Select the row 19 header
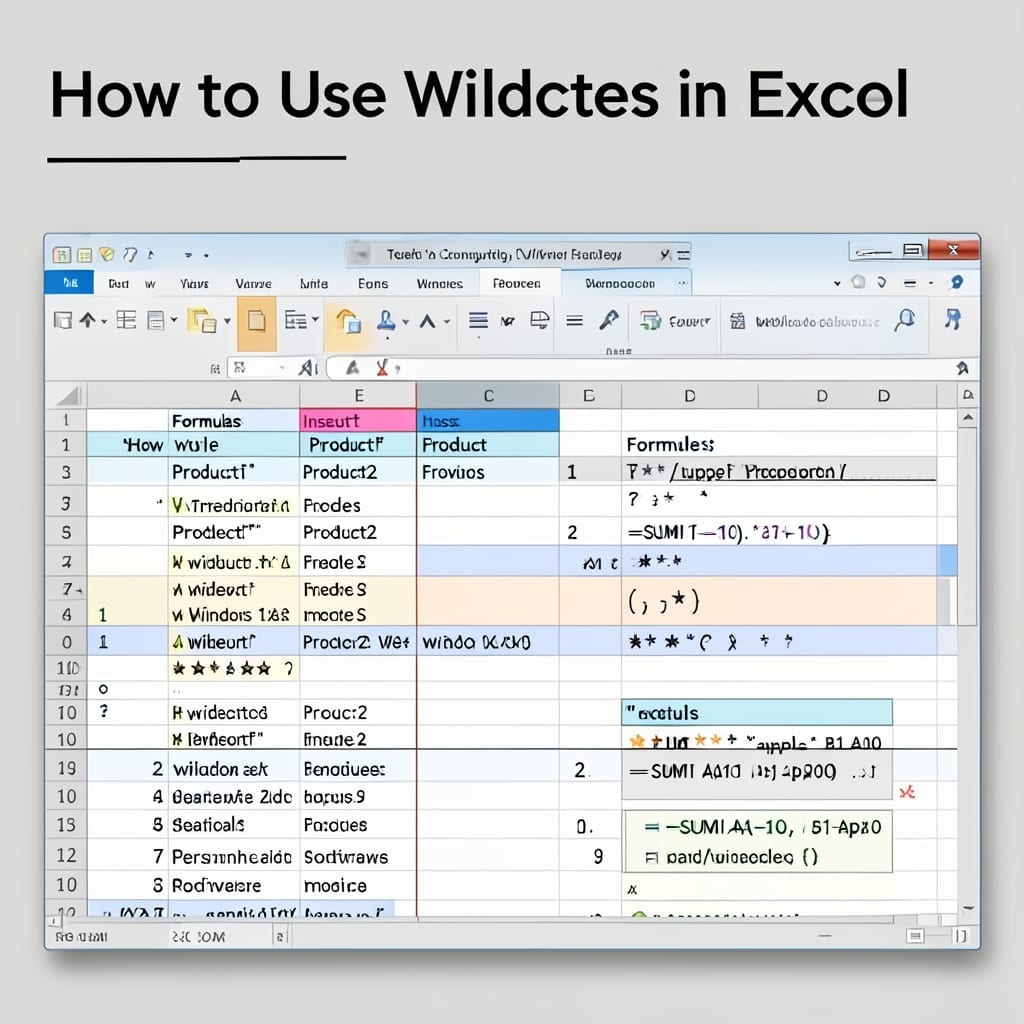The image size is (1024, 1024). pyautogui.click(x=66, y=768)
